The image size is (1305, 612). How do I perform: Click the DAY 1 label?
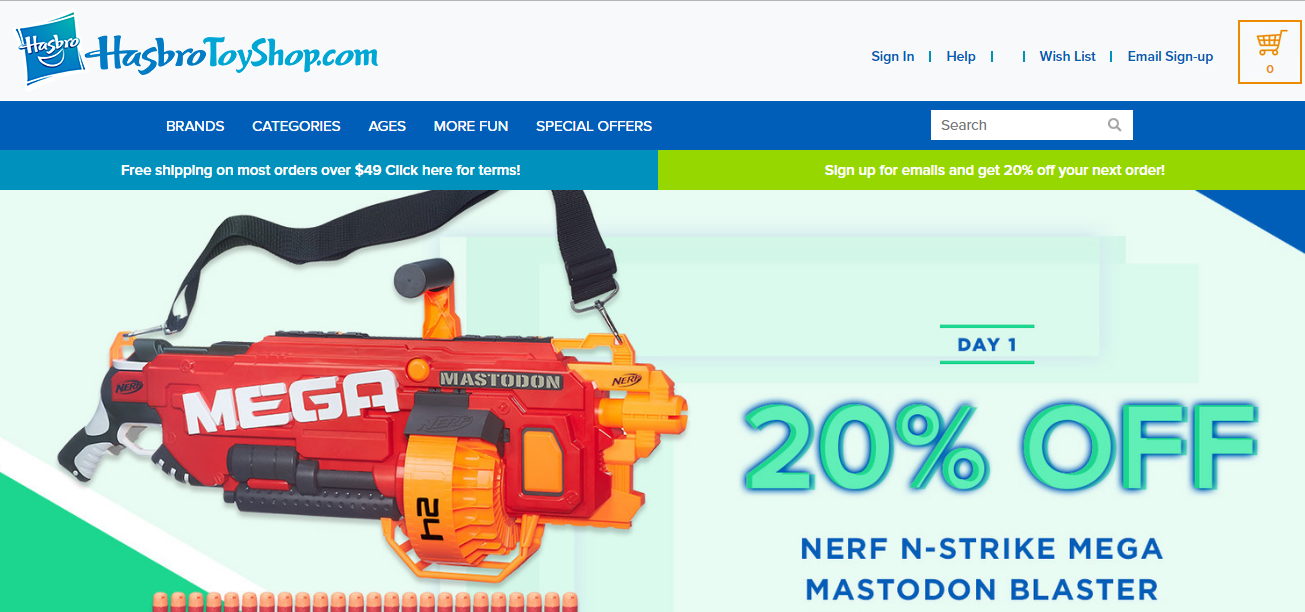click(987, 345)
